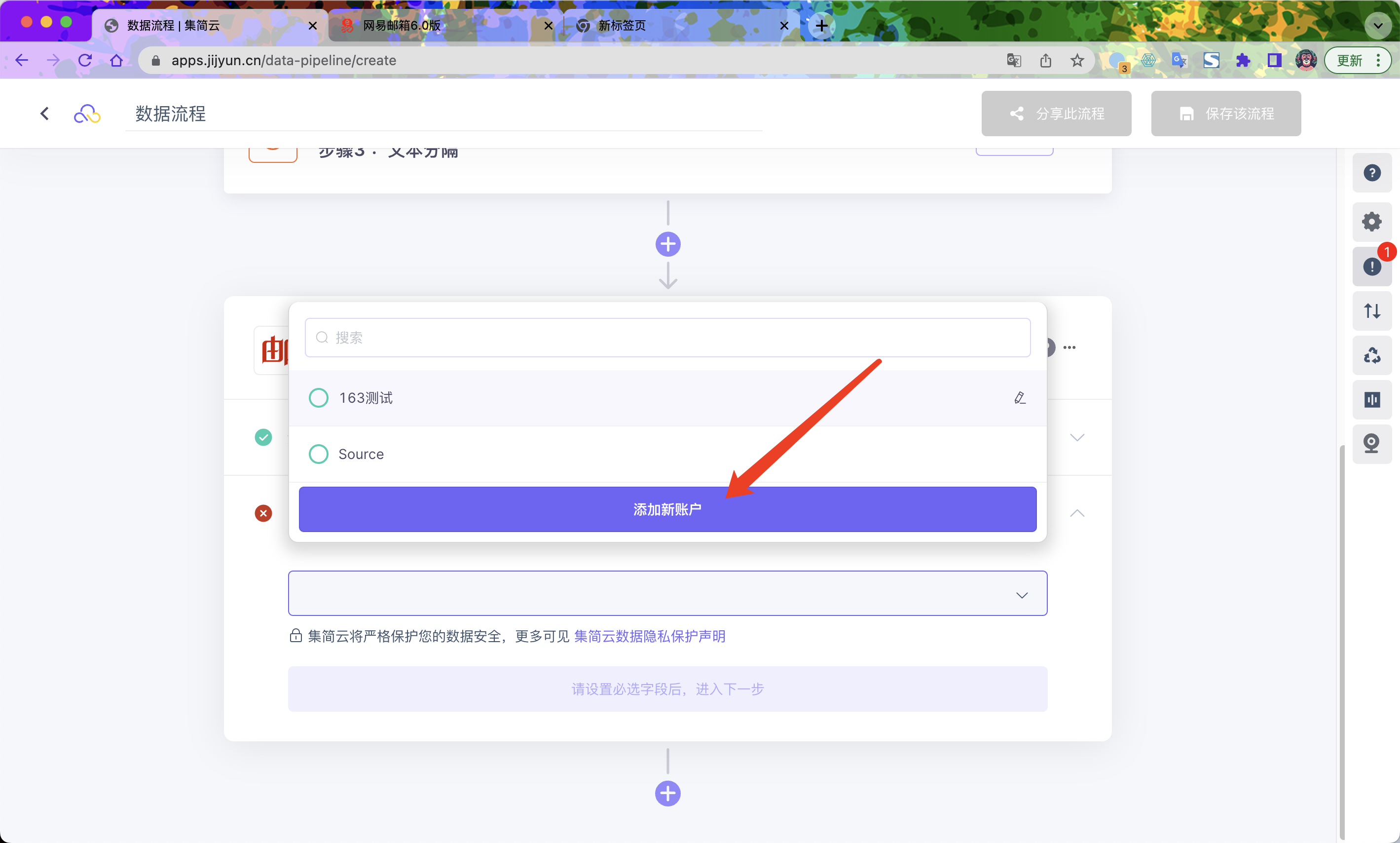The height and width of the screenshot is (843, 1400).
Task: Click the jijiyun cloud logo
Action: click(x=87, y=114)
